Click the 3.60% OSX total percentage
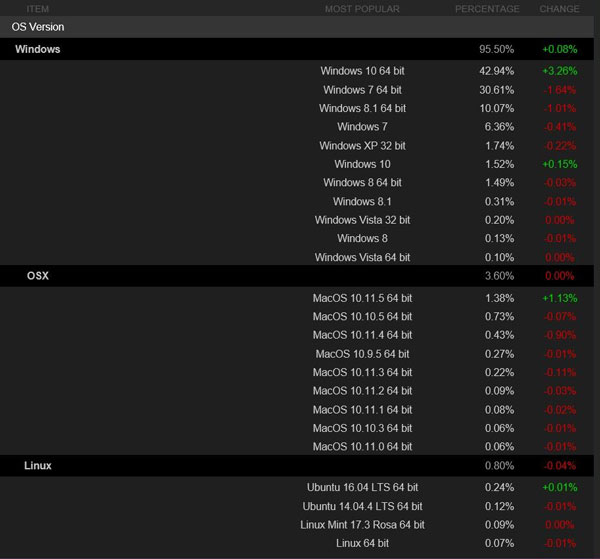This screenshot has height=559, width=600. point(499,276)
